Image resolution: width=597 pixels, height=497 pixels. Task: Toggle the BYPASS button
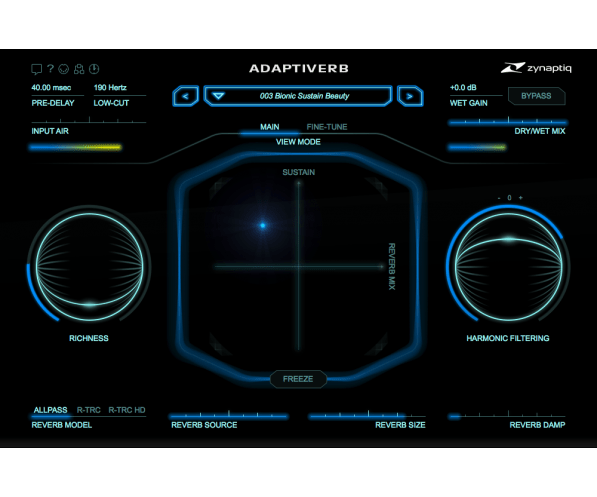(x=536, y=96)
